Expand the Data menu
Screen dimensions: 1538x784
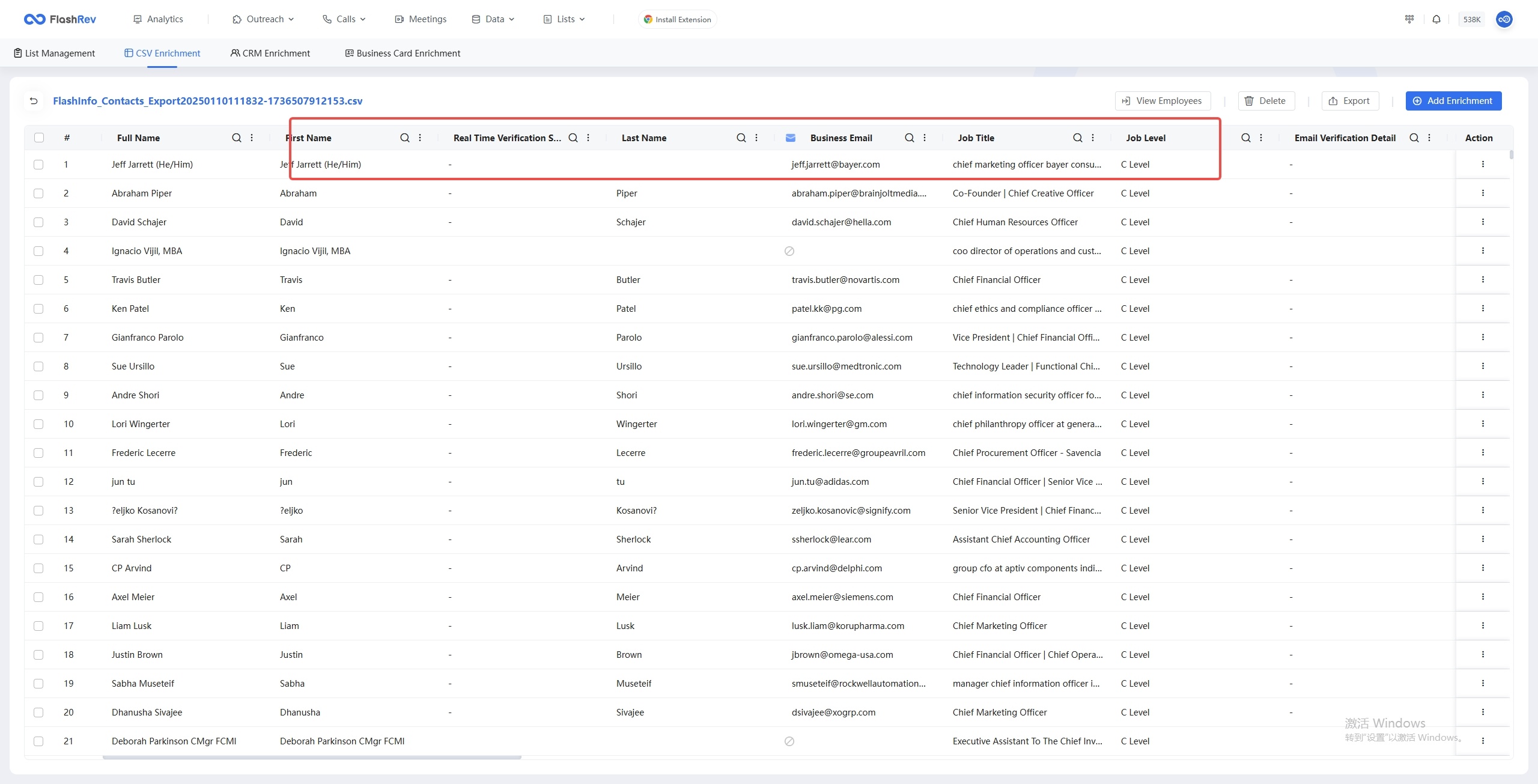point(493,19)
